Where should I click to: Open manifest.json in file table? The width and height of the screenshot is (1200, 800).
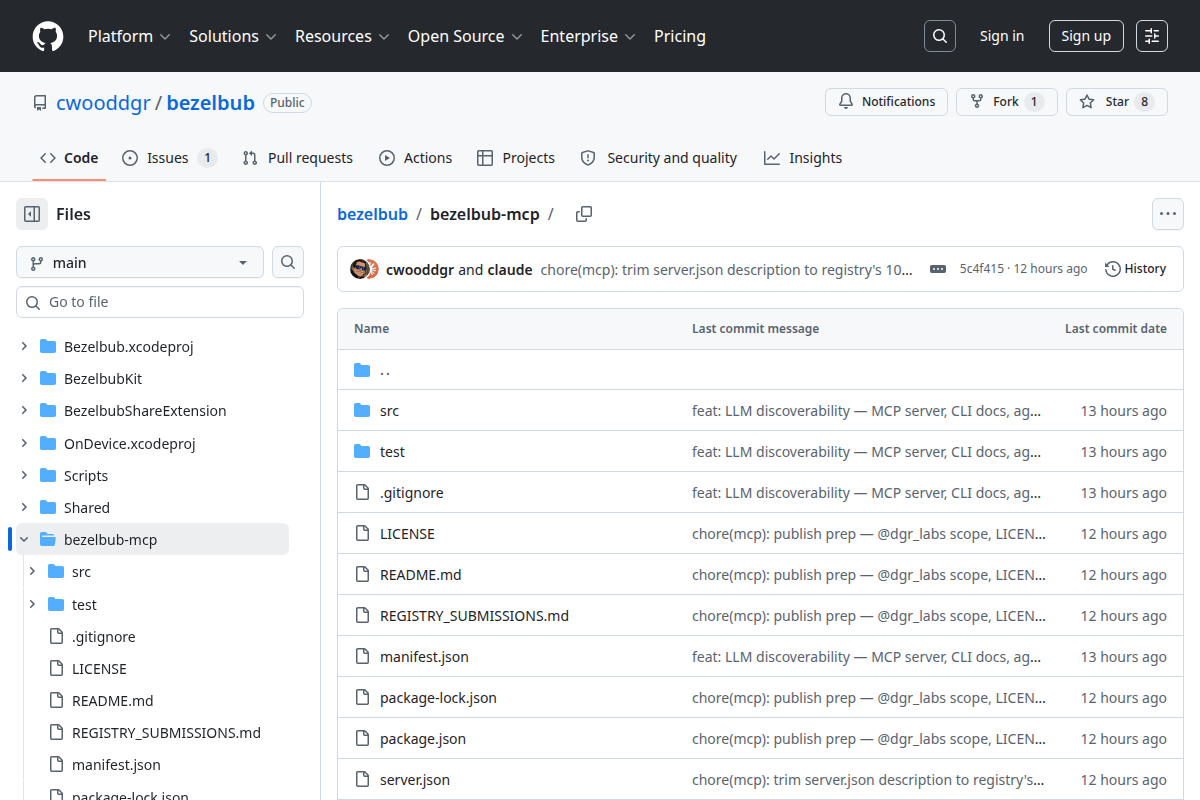point(424,657)
